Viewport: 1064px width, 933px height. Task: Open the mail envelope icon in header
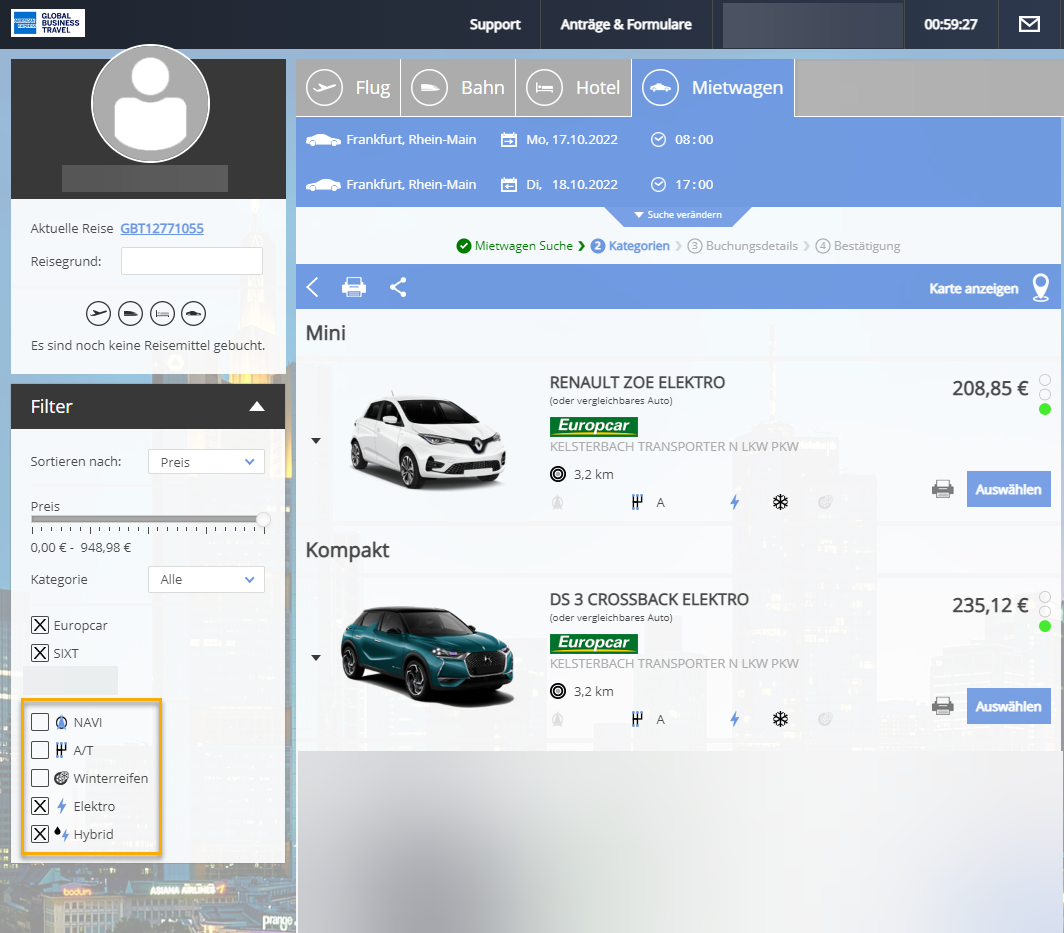pos(1029,24)
